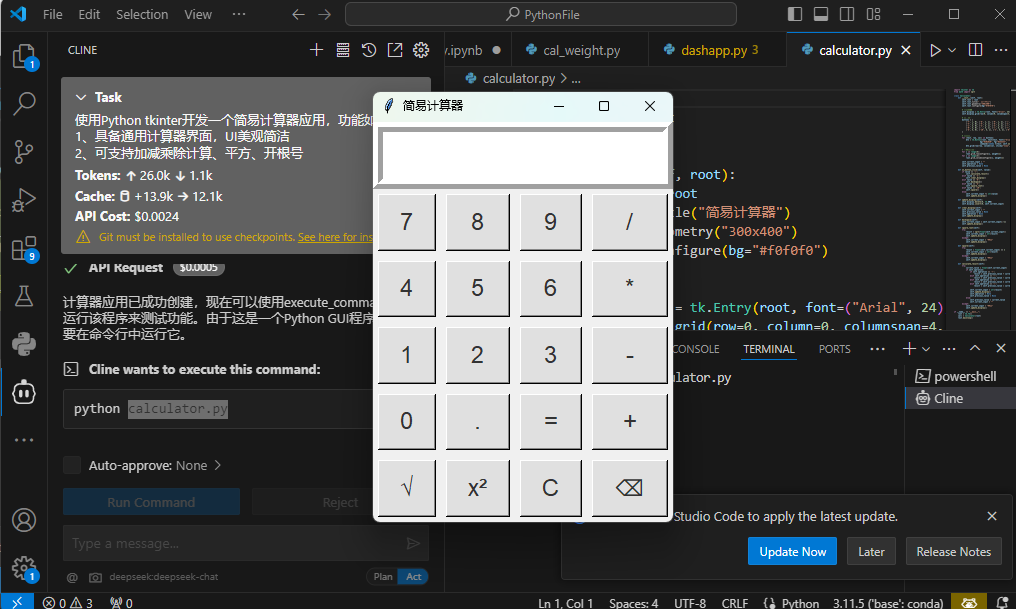Open the Cline robot view
The image size is (1016, 609).
24,393
